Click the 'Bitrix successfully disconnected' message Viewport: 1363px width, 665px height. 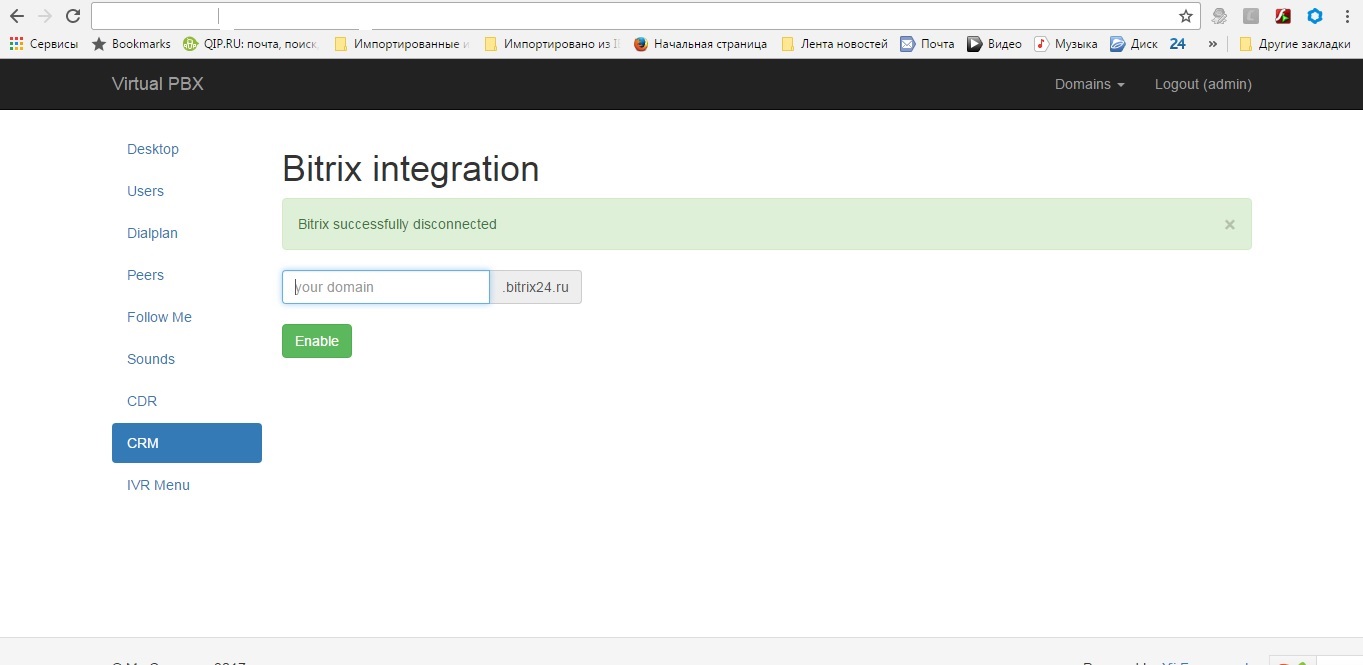coord(397,224)
